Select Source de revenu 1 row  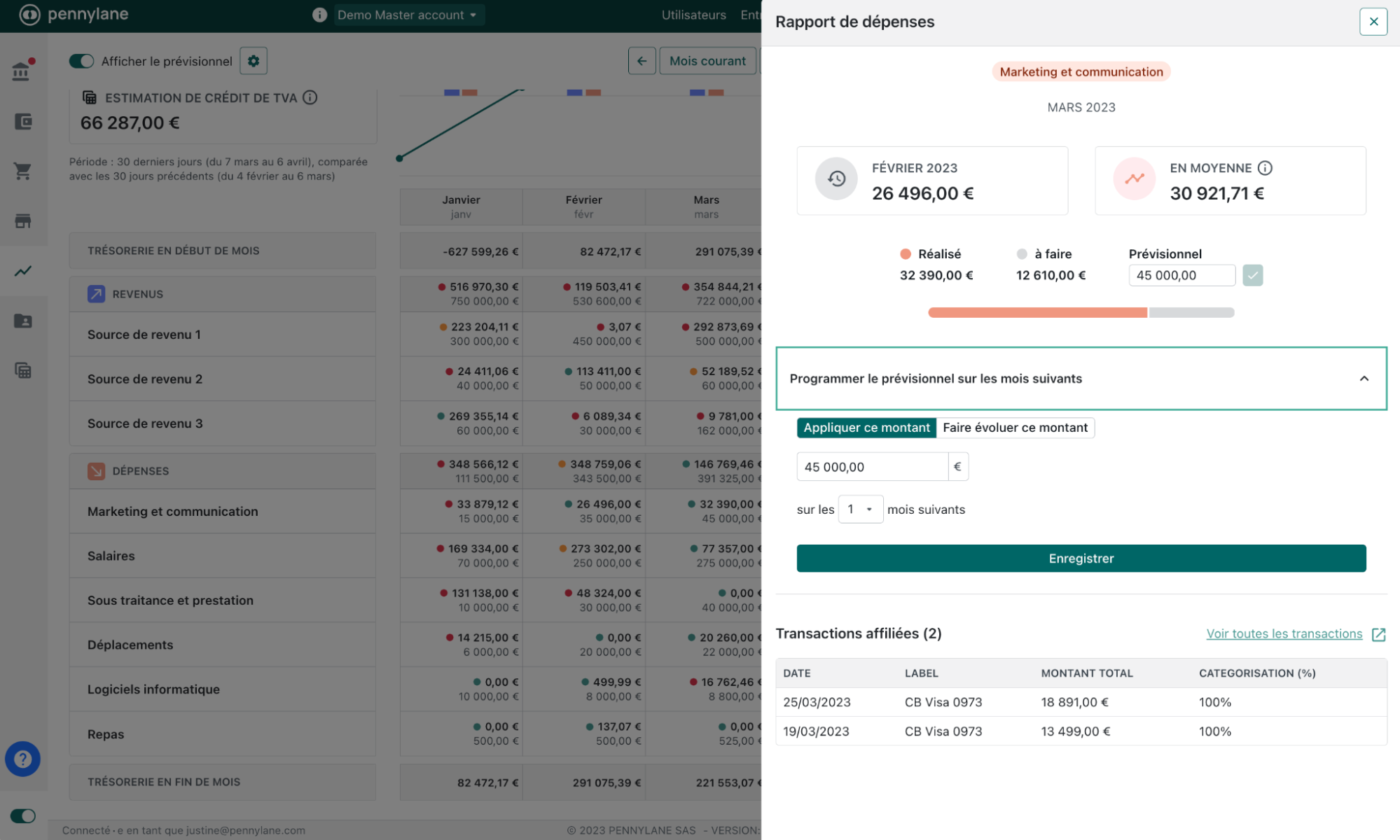[222, 335]
